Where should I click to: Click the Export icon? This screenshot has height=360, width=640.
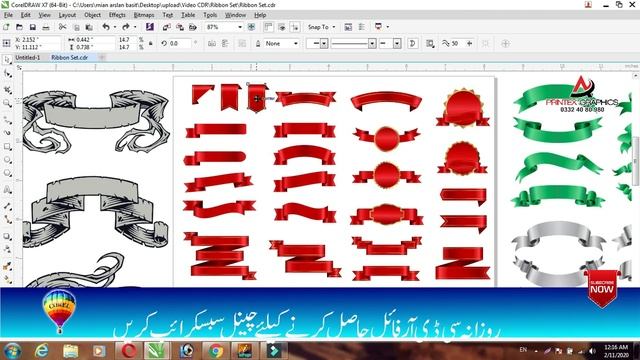[180, 27]
